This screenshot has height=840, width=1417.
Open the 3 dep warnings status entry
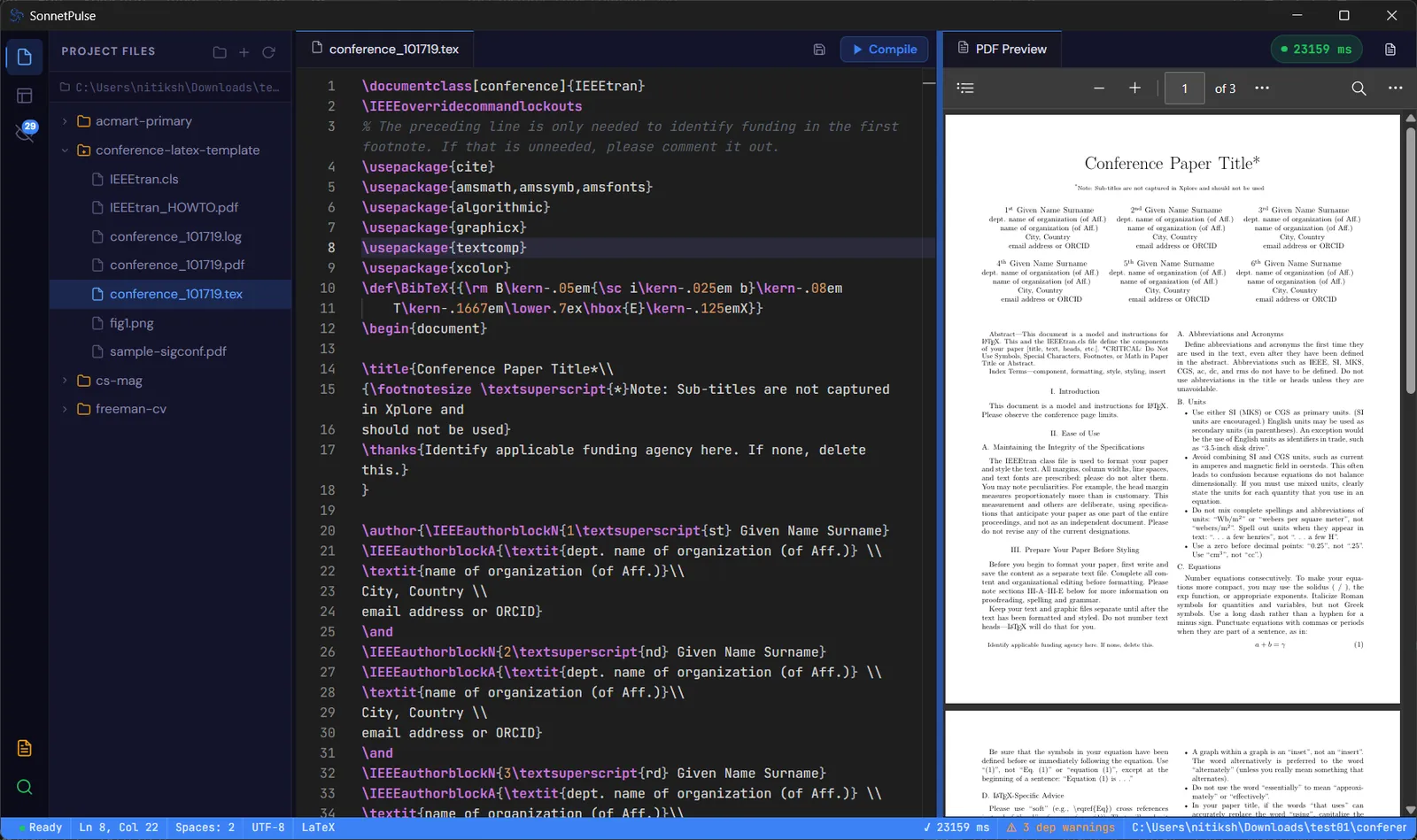pos(1061,828)
